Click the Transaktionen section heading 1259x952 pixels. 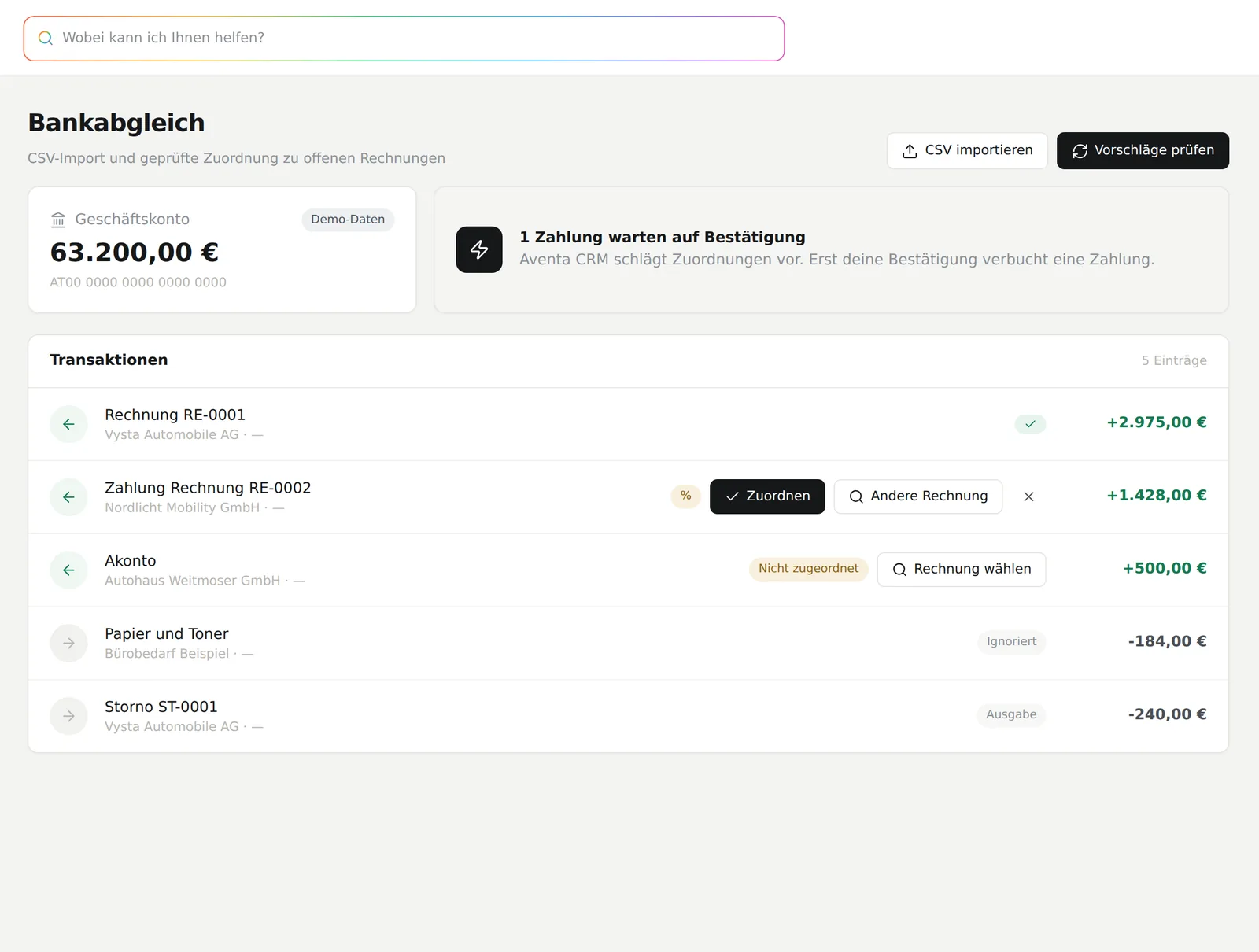pyautogui.click(x=109, y=360)
